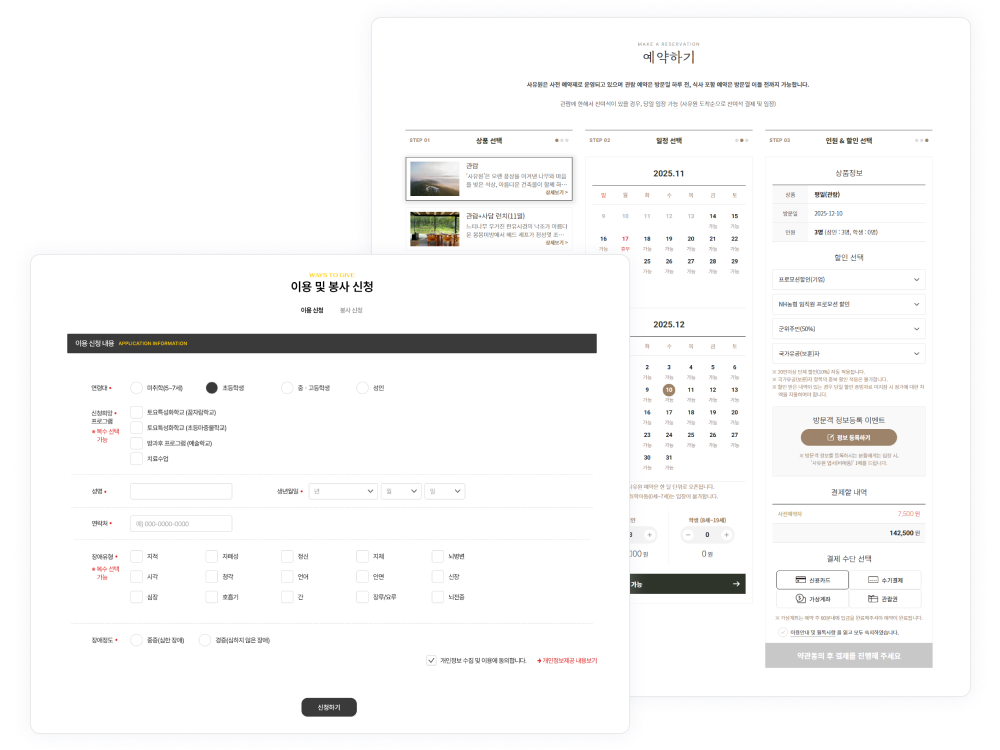
Task: Open the birth year 년 dropdown
Action: tap(342, 492)
